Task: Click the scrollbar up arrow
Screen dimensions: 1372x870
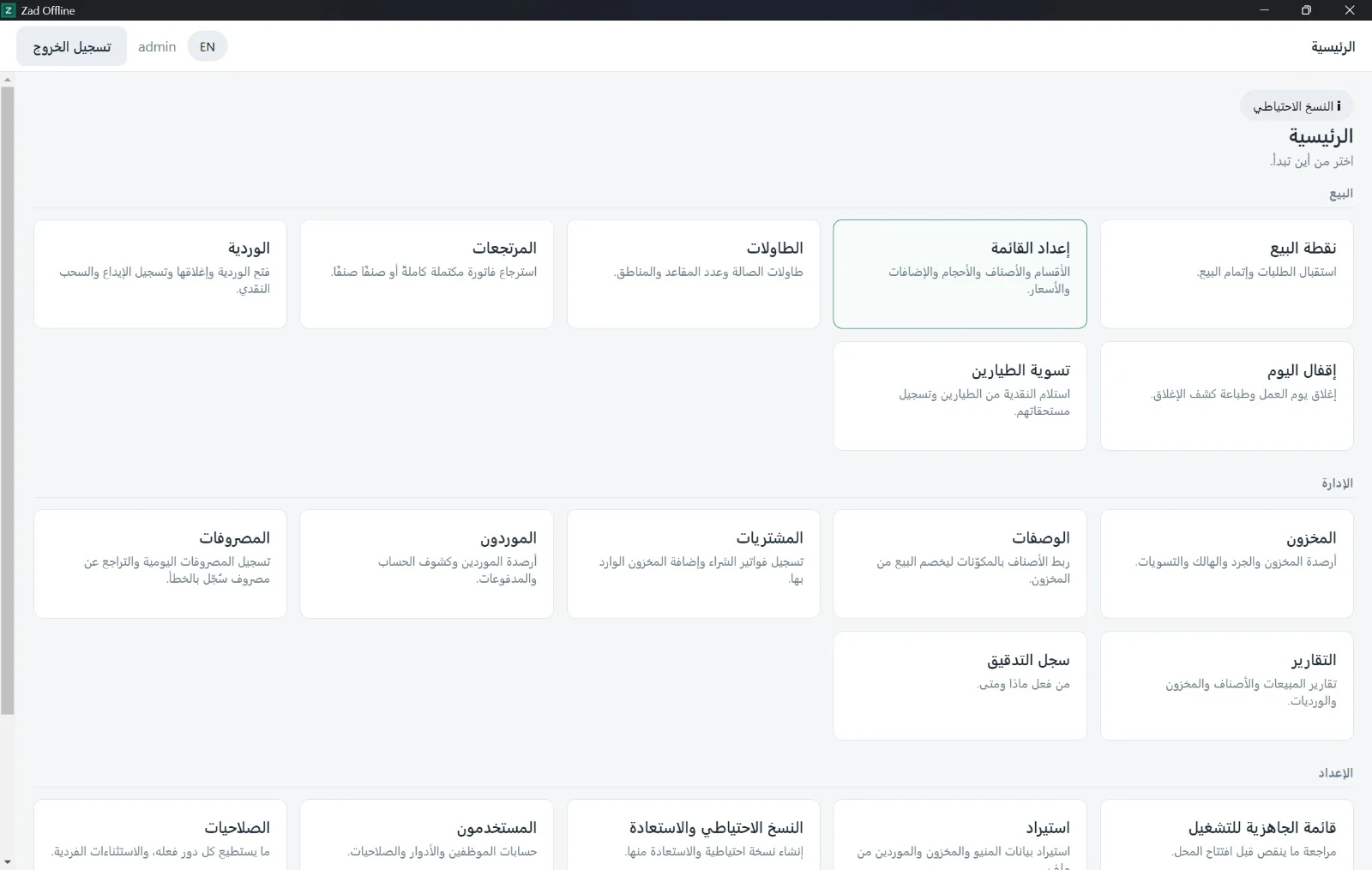Action: 8,80
